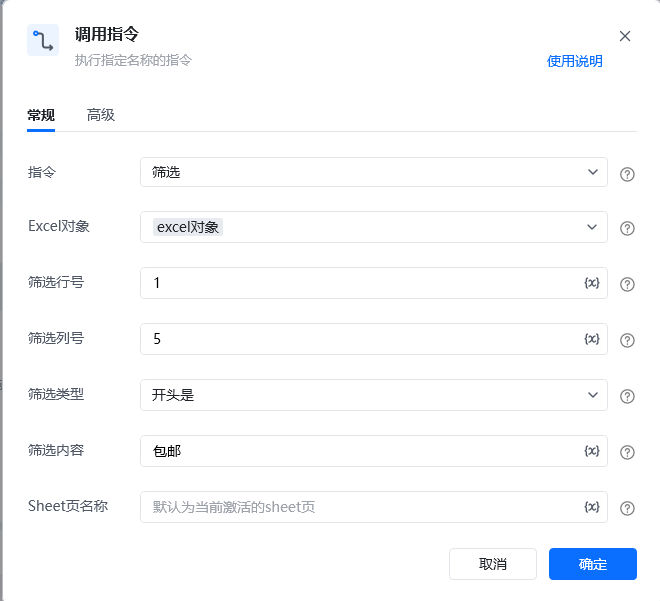Viewport: 660px width, 601px height.
Task: Click the 调用指令 dialog title
Action: (x=106, y=34)
